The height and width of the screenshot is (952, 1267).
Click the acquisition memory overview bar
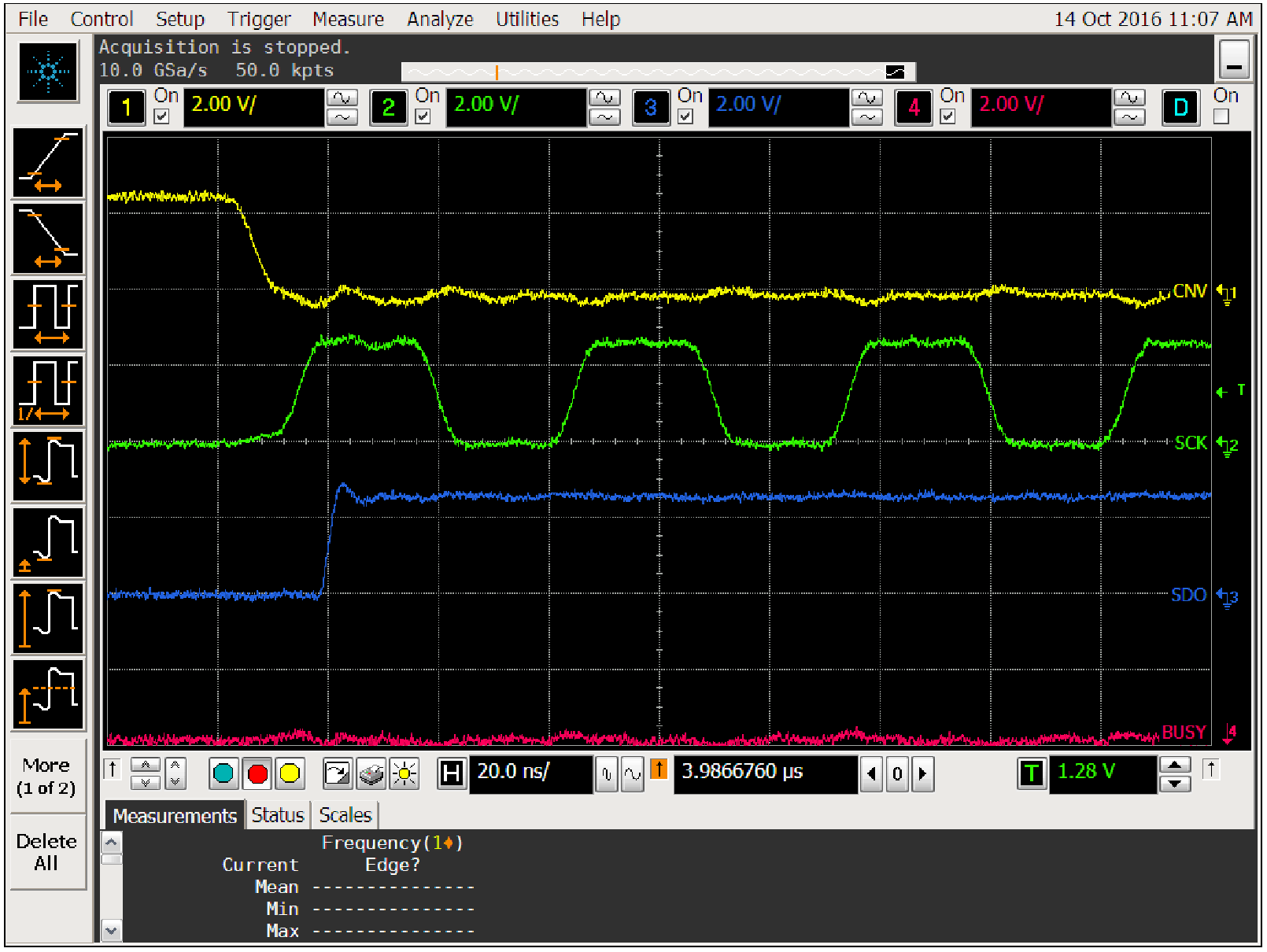658,72
